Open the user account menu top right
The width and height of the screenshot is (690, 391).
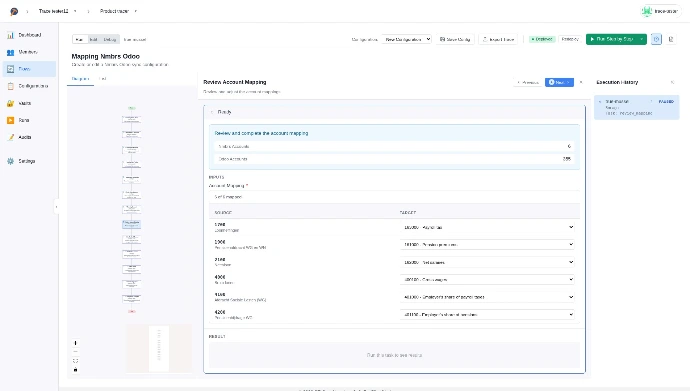coord(661,11)
